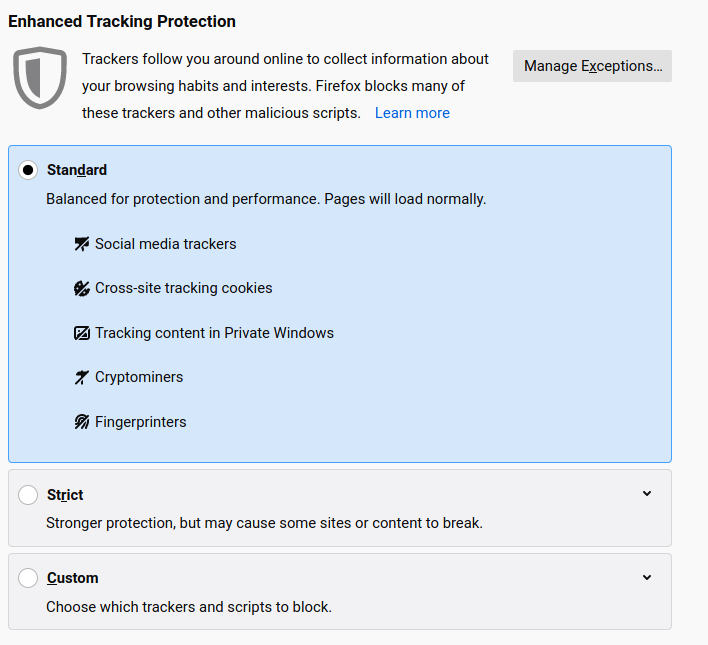708x645 pixels.
Task: Open the Manage Exceptions dialog
Action: click(592, 66)
